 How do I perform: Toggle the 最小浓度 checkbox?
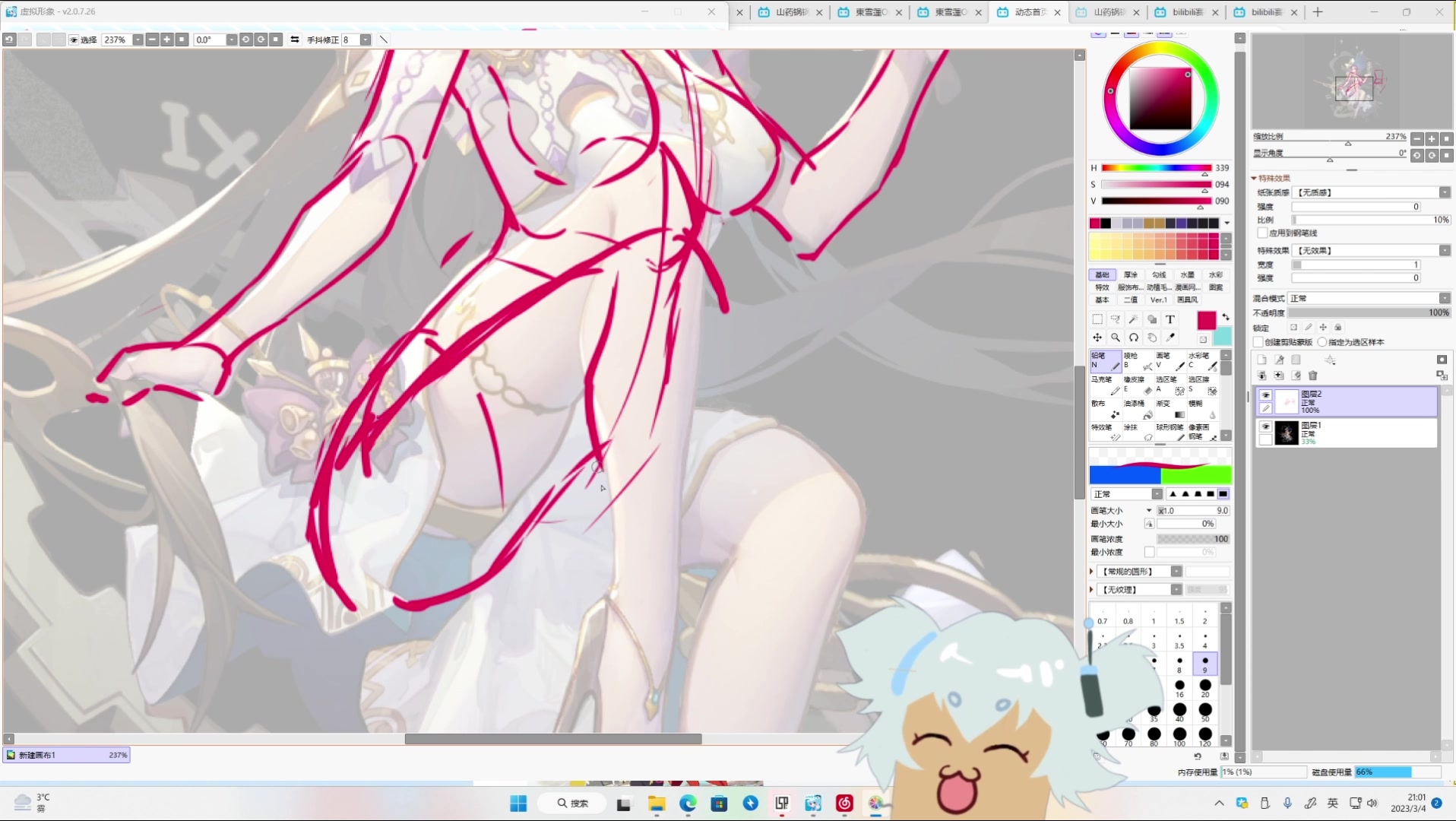click(1149, 553)
